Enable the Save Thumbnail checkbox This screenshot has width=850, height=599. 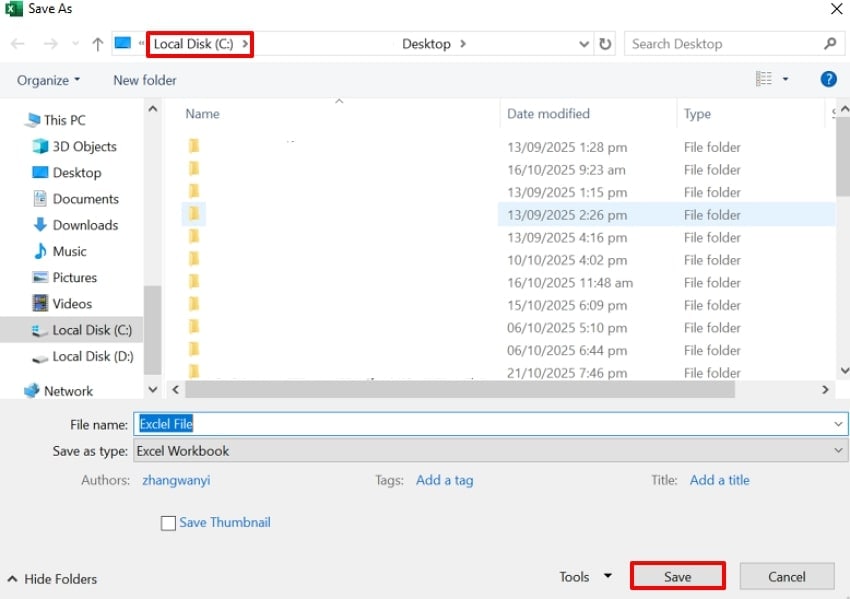tap(168, 523)
